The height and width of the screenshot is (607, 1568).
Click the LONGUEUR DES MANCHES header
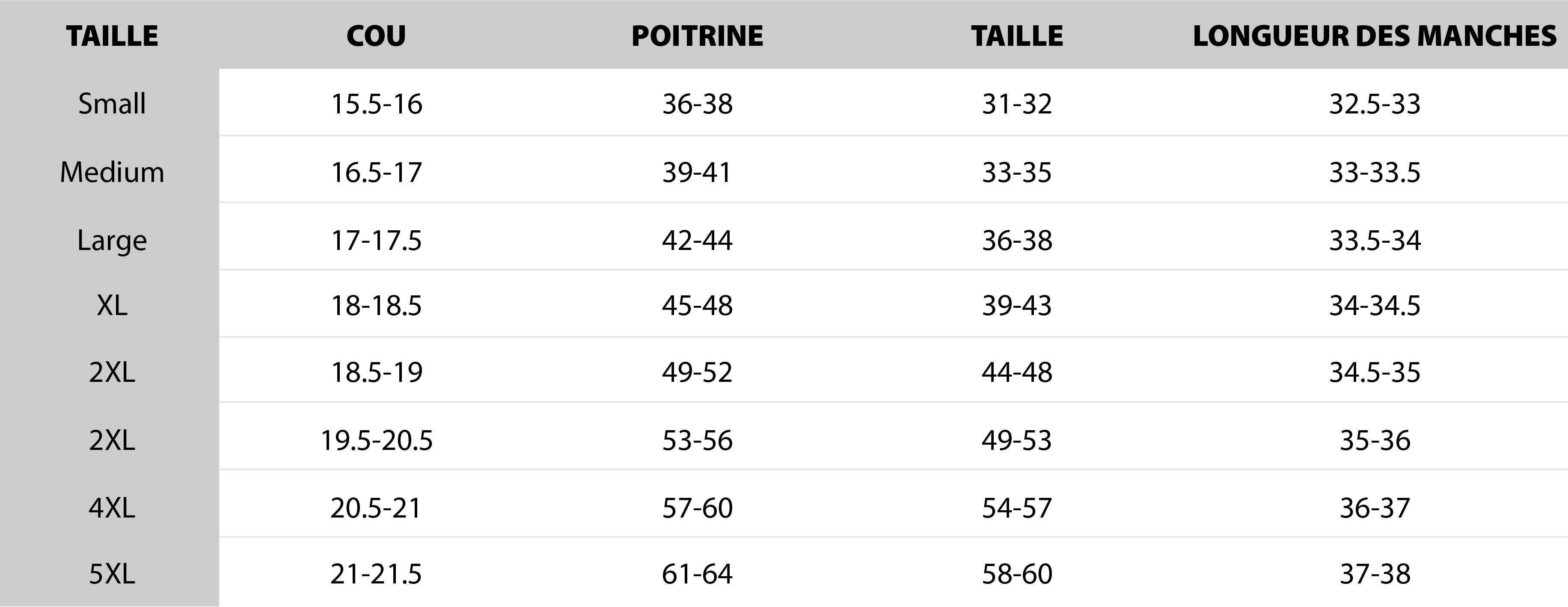1375,36
